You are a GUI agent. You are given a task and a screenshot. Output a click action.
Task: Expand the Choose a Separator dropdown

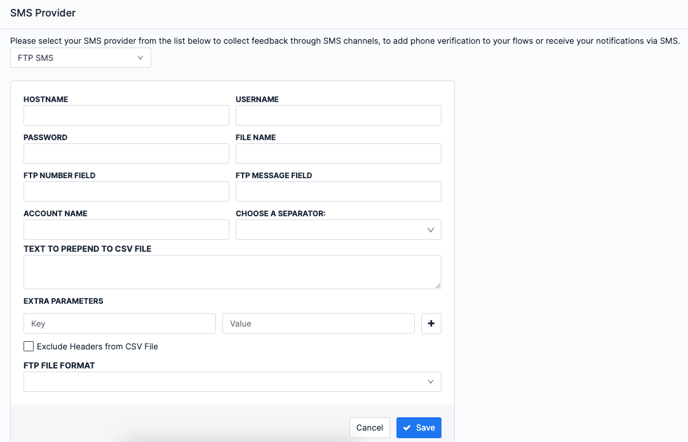coord(338,230)
